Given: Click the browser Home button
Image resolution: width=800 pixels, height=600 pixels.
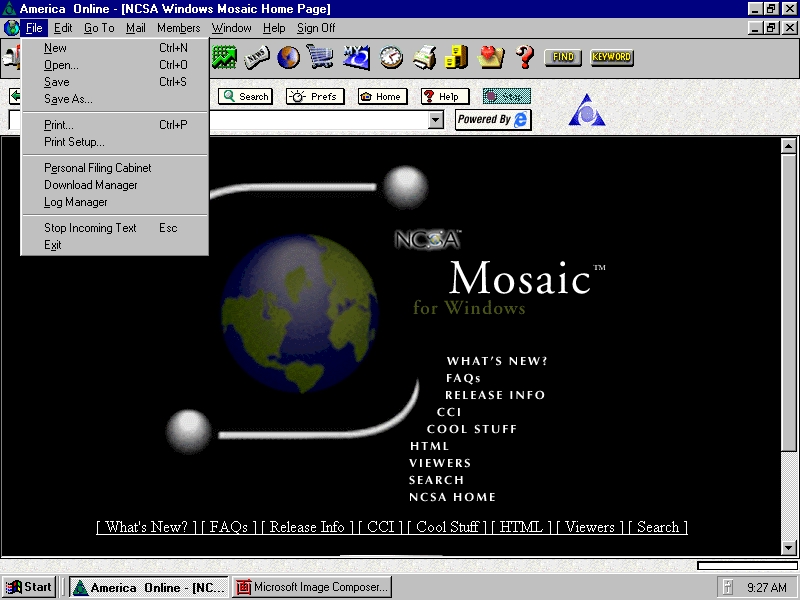Looking at the screenshot, I should 380,97.
